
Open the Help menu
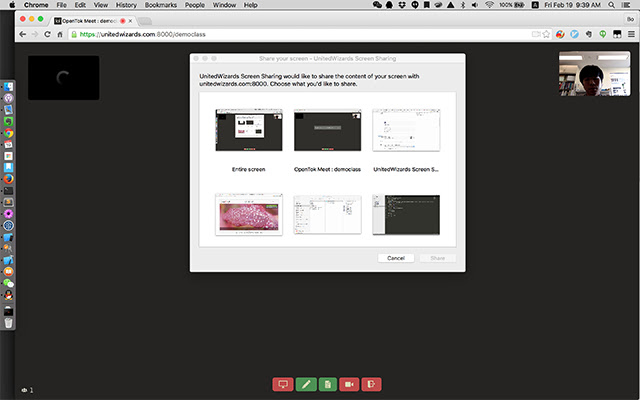(250, 5)
